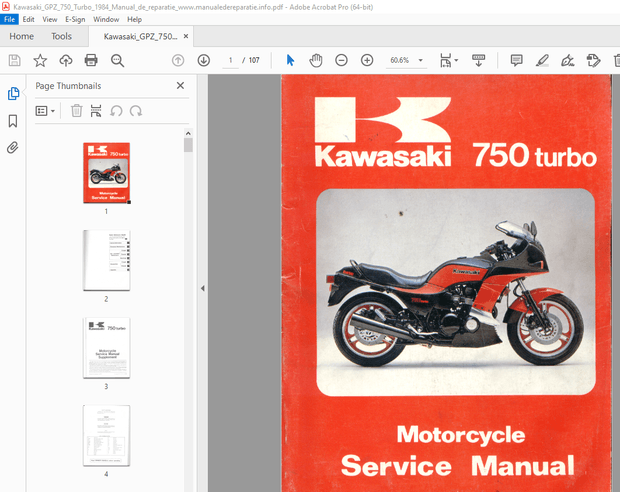Close the Kawasaki_GPZ_750 document tab
620x492 pixels.
186,36
